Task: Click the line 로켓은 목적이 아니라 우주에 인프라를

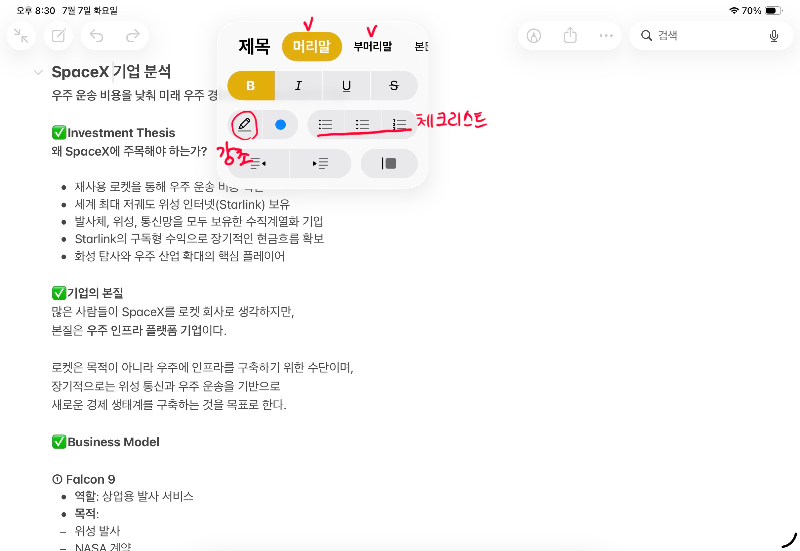Action: (x=203, y=367)
